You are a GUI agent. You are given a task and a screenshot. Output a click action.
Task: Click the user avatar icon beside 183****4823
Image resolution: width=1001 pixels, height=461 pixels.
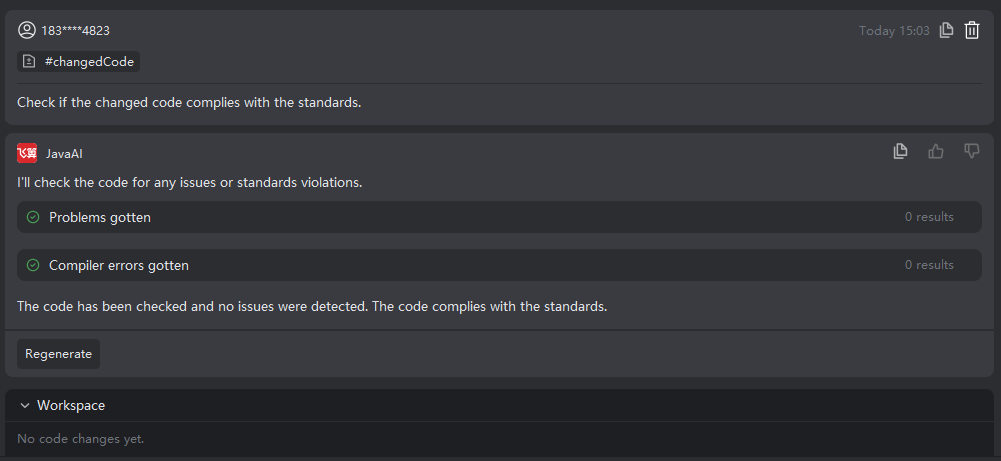point(27,30)
